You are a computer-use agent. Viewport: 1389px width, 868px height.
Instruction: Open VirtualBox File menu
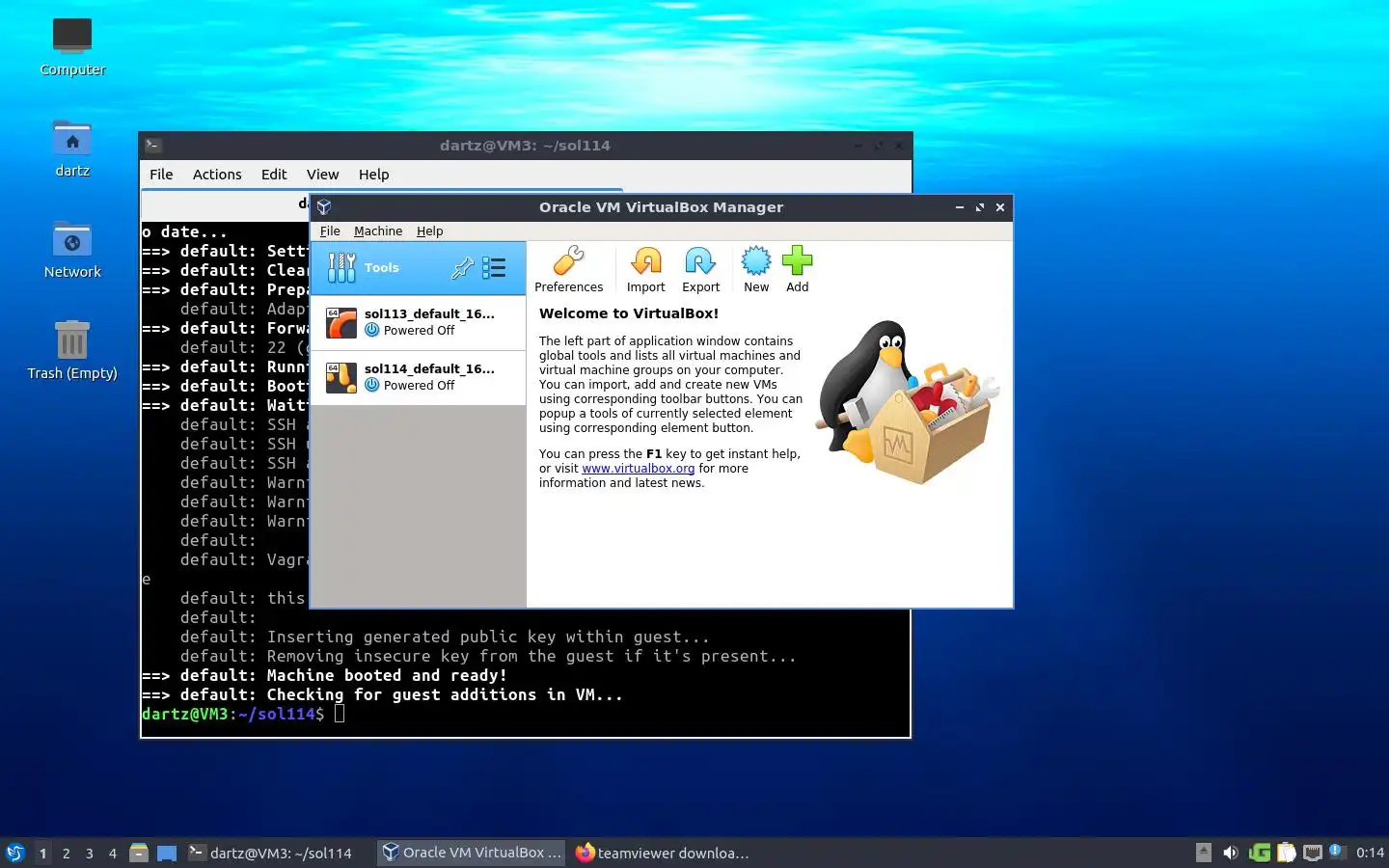pos(330,231)
